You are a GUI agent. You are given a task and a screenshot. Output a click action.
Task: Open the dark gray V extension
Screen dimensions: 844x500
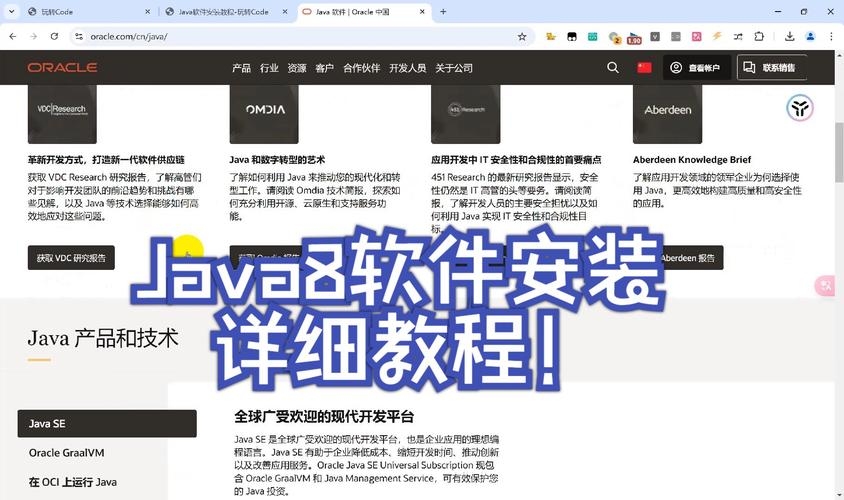[655, 37]
